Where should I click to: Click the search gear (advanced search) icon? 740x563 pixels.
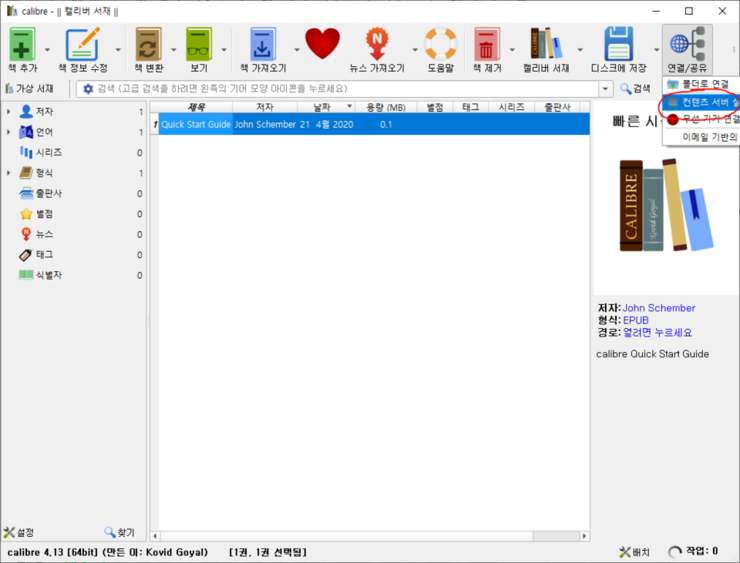click(x=88, y=89)
